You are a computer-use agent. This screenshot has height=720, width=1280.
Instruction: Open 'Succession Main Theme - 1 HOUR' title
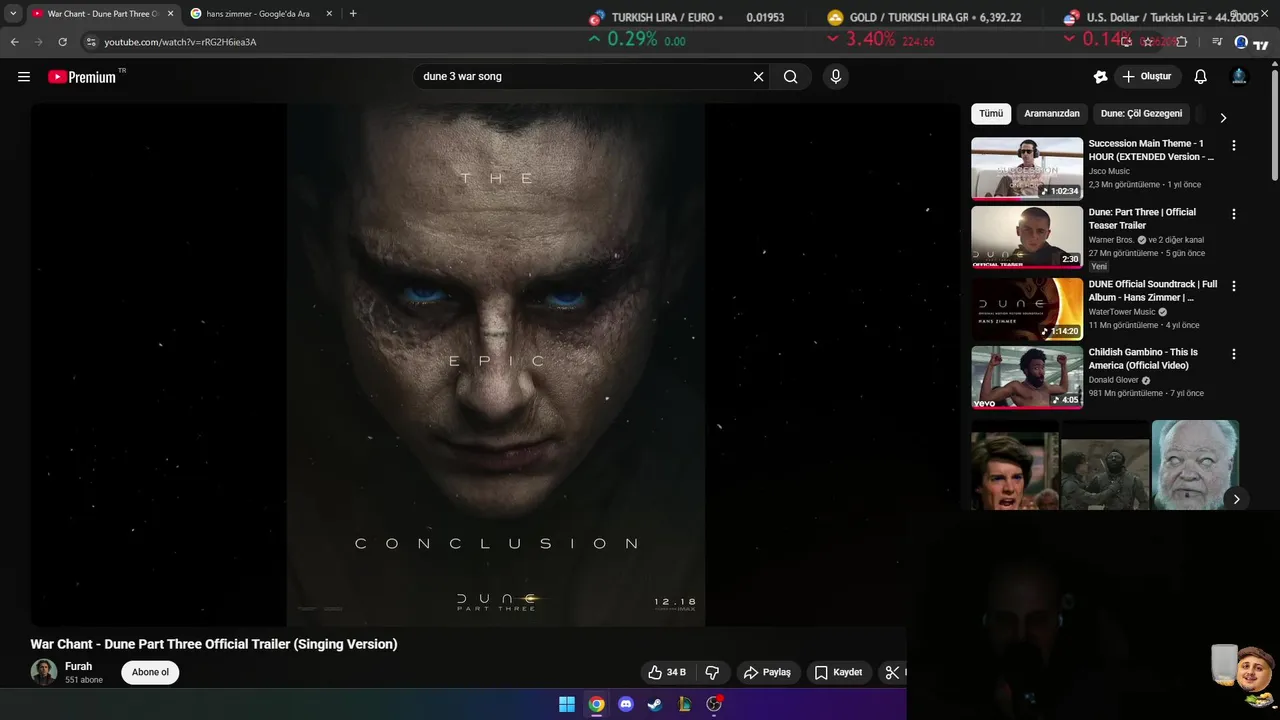tap(1151, 150)
